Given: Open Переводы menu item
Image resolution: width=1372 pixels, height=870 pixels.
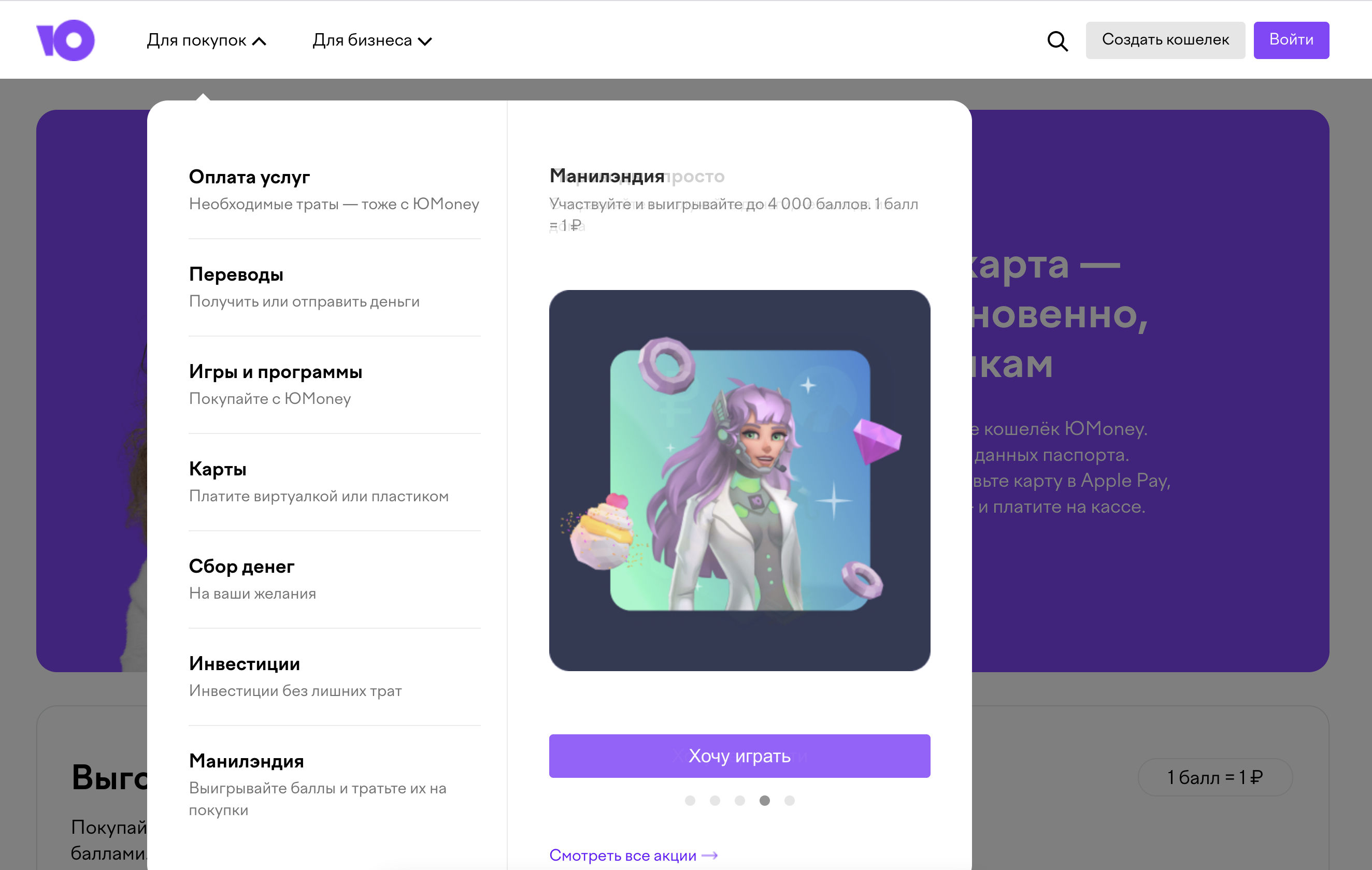Looking at the screenshot, I should pos(335,287).
